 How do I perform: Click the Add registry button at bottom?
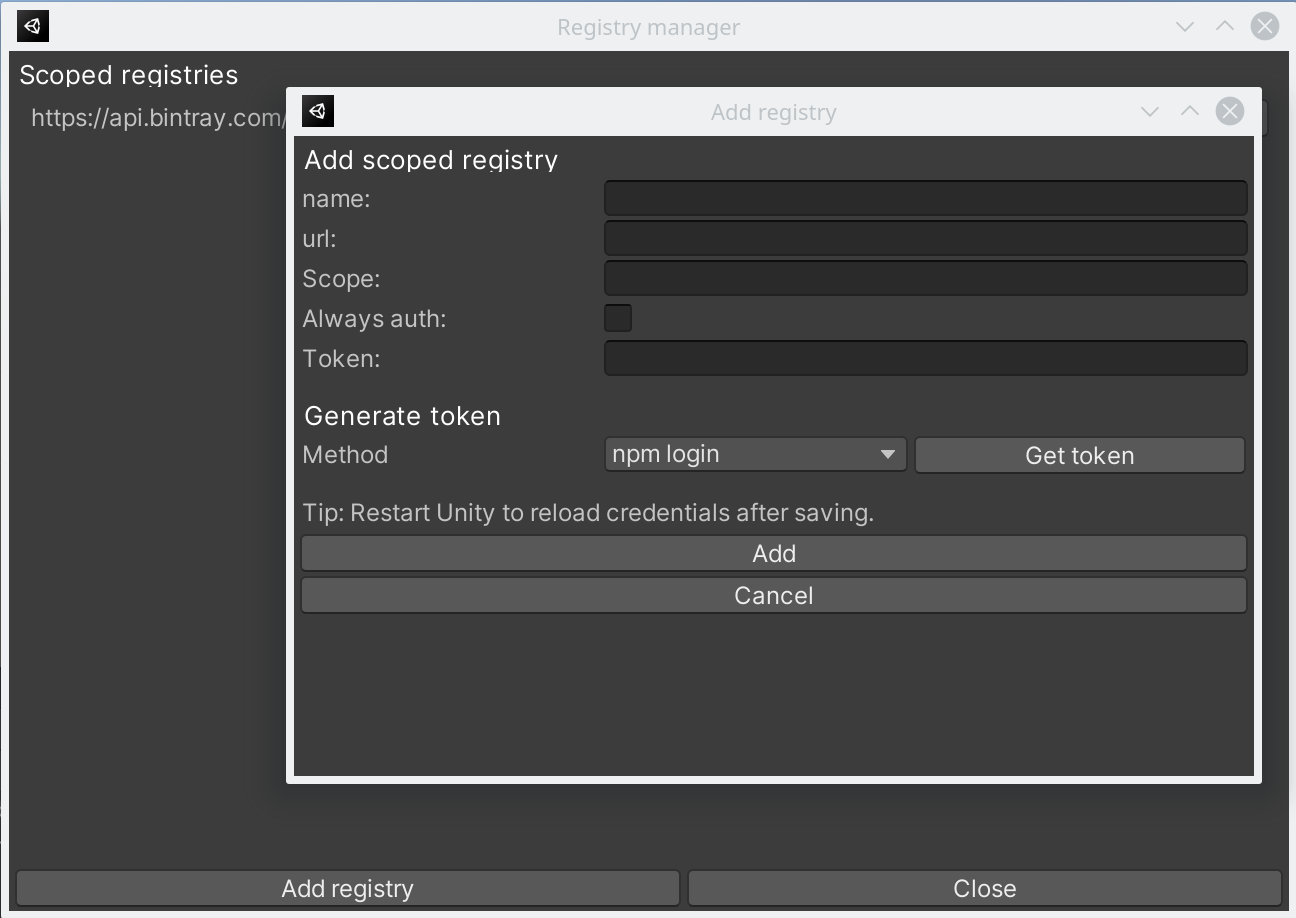347,888
